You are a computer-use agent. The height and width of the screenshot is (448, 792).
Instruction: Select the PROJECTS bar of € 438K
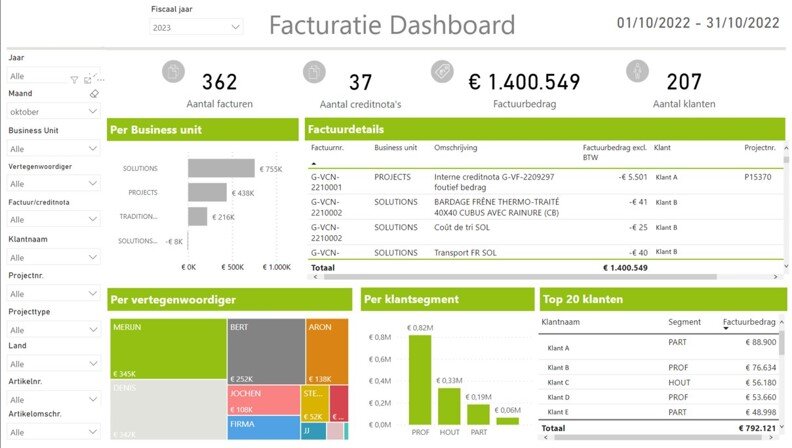(x=207, y=192)
